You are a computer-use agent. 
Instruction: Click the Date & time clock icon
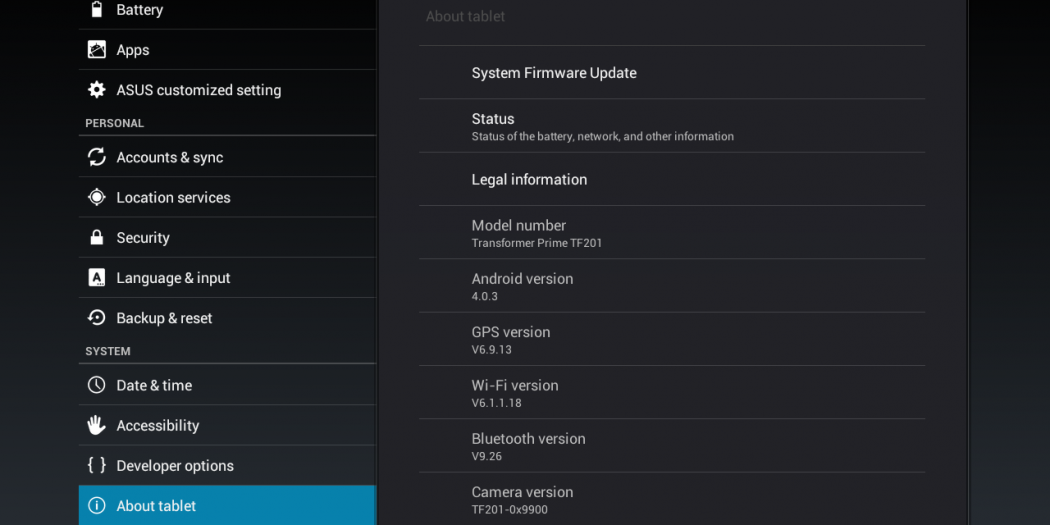pos(97,385)
